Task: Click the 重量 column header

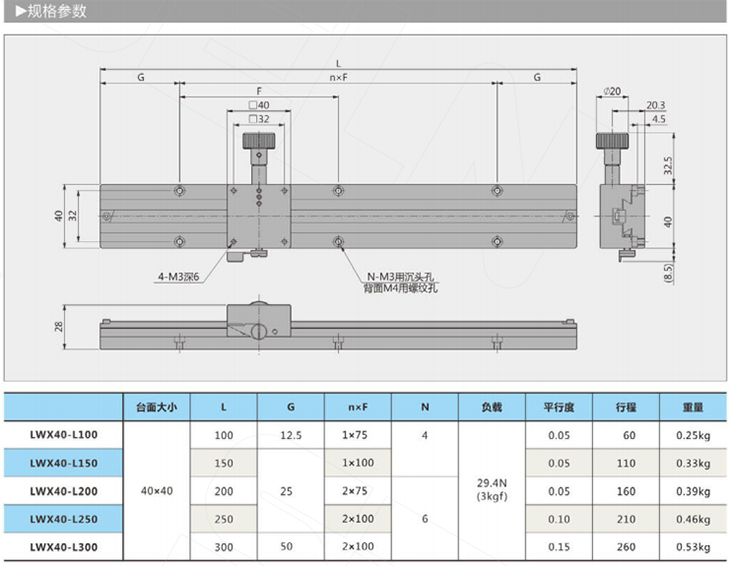Action: [693, 408]
